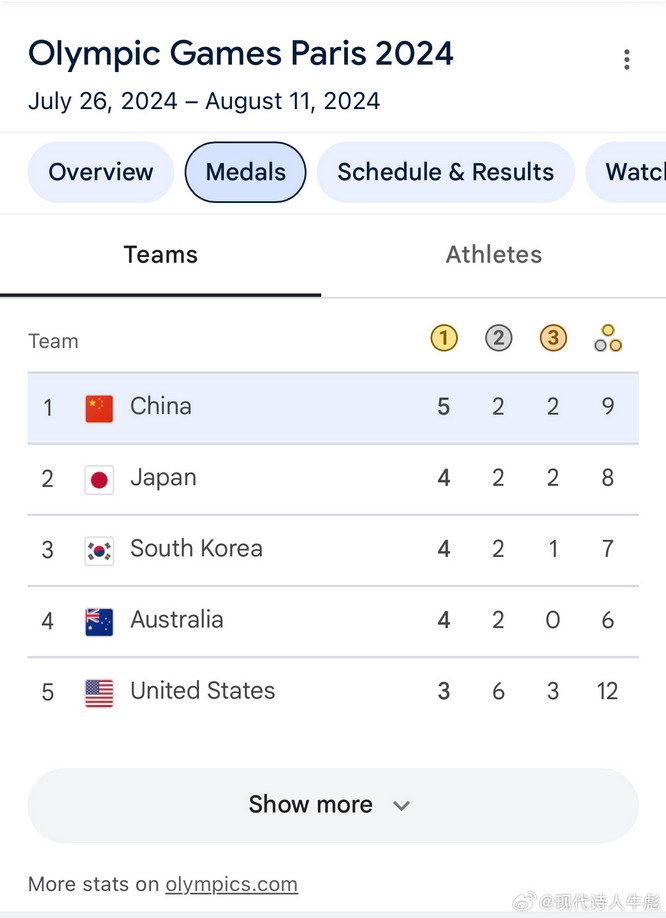This screenshot has height=918, width=666.
Task: Click the bronze medal column icon
Action: 553,339
